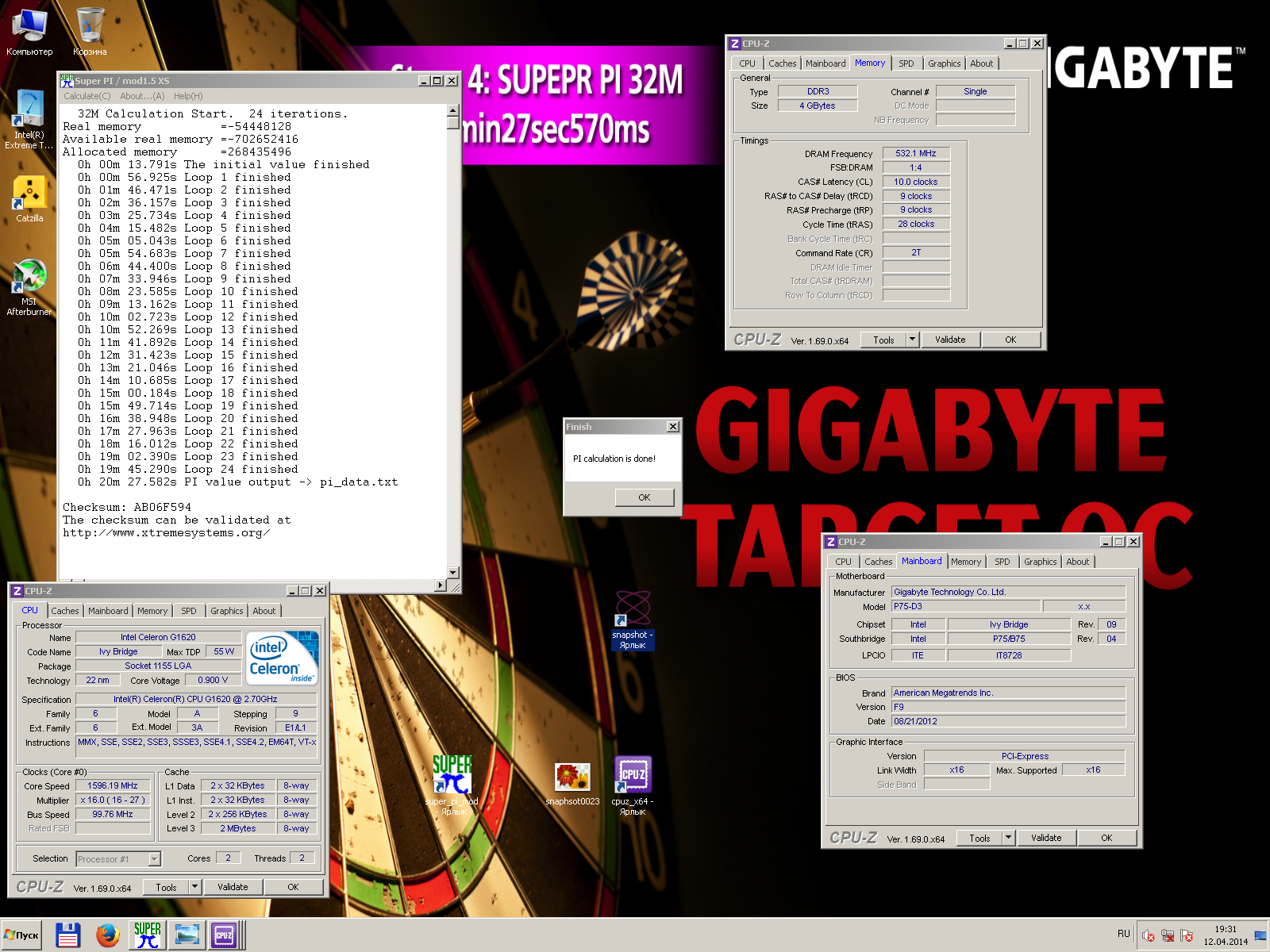Image resolution: width=1270 pixels, height=952 pixels.
Task: Open the Catzilla desktop icon
Action: 29,198
